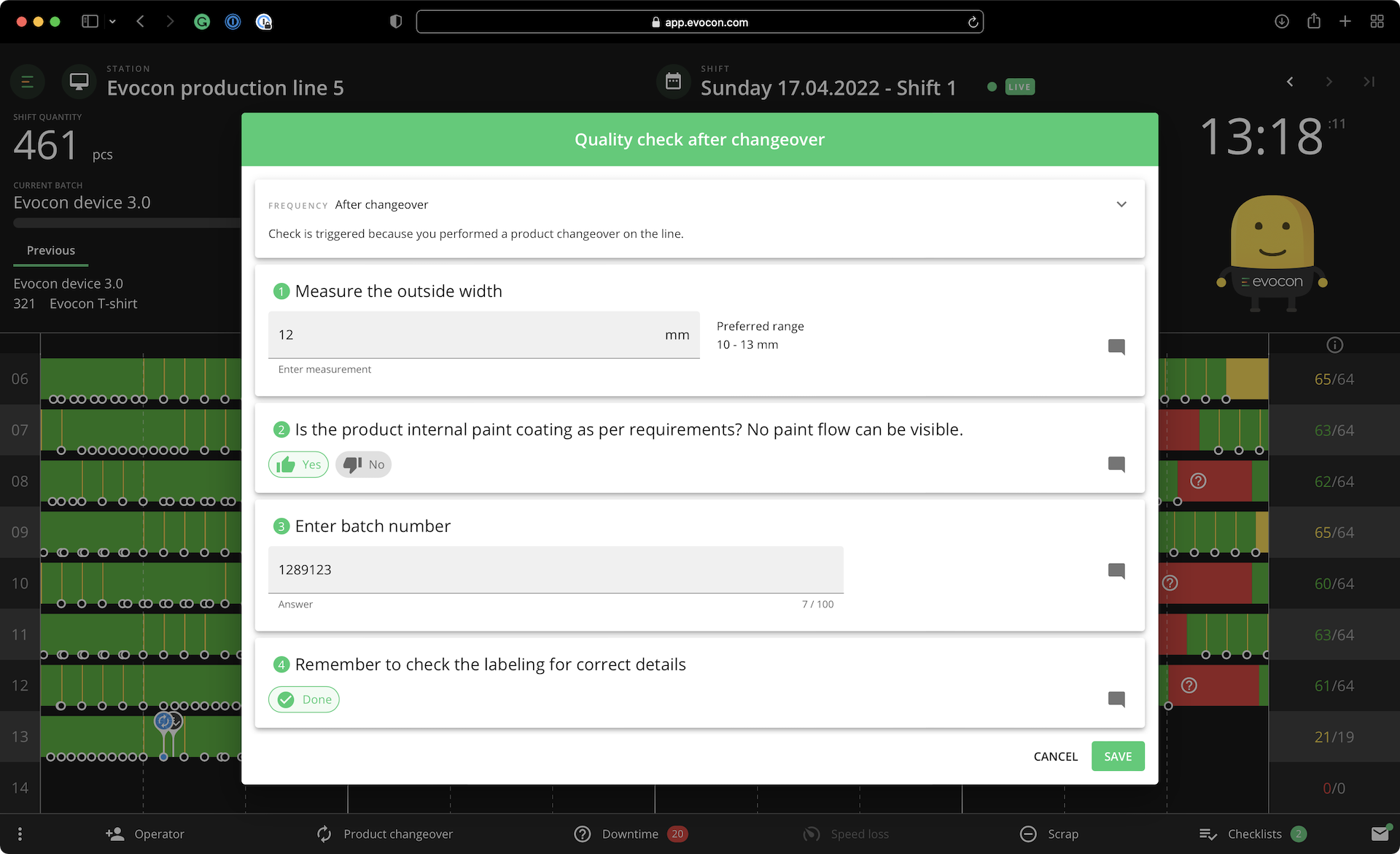Mark labeling check as Done
The height and width of the screenshot is (854, 1400).
304,699
